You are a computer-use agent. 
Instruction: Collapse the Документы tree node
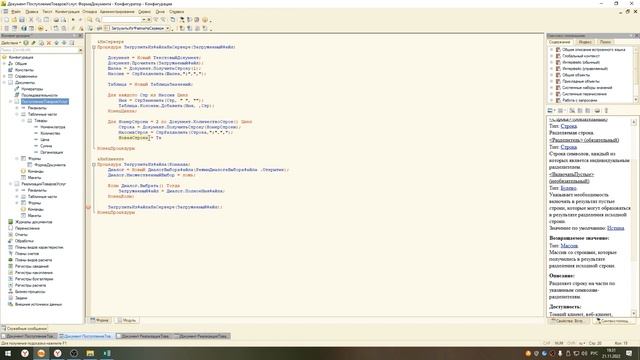point(4,82)
